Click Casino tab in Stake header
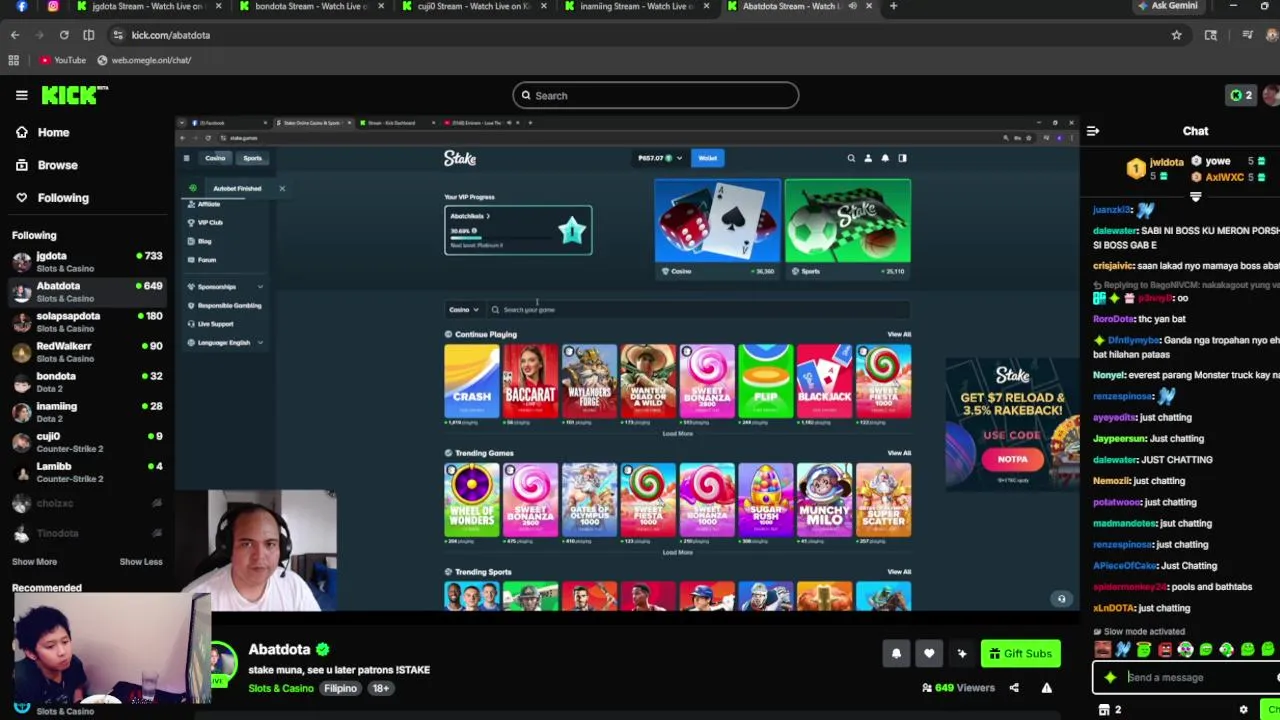 pyautogui.click(x=215, y=158)
